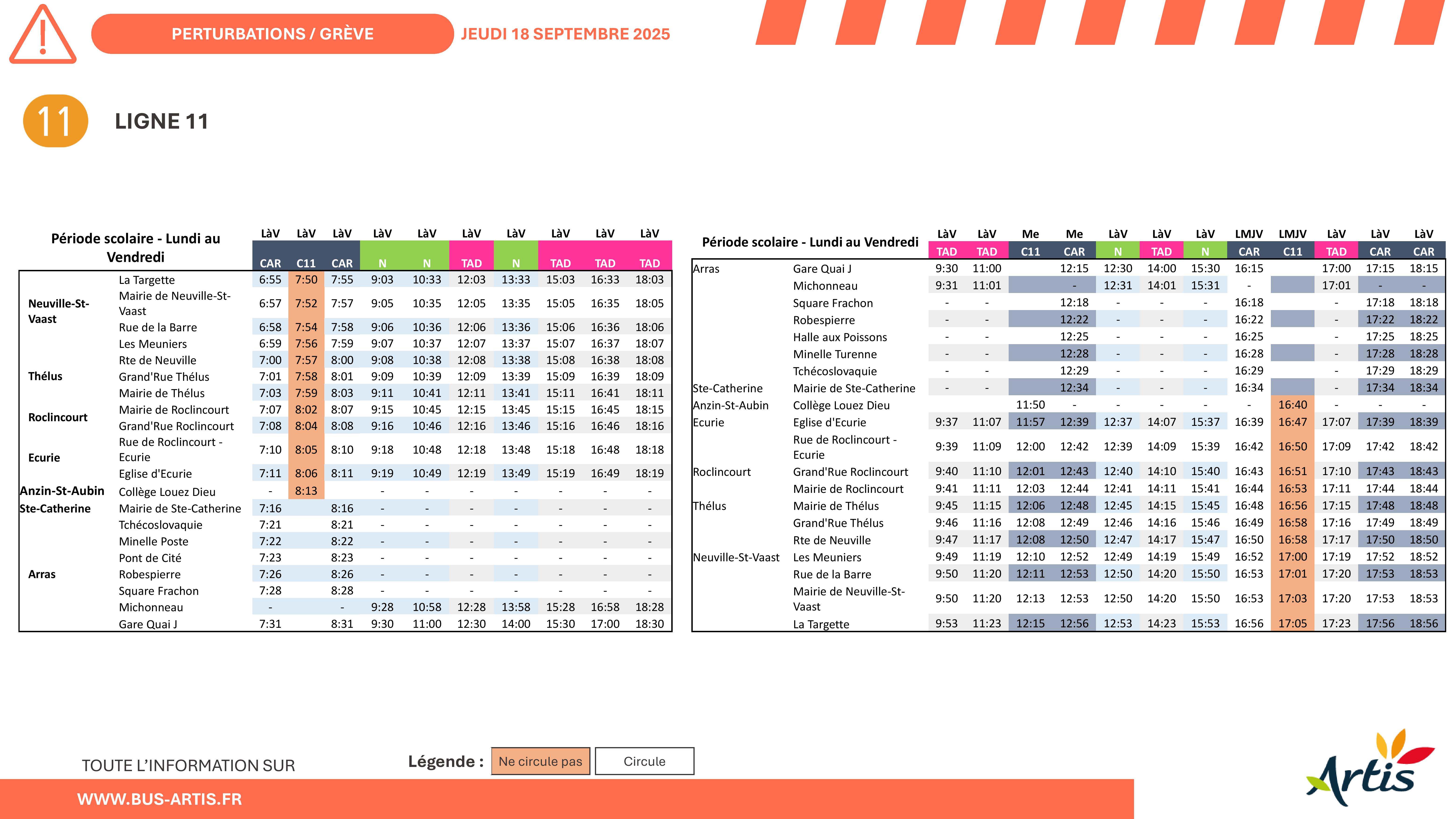The width and height of the screenshot is (1456, 819).
Task: Click the 18:56 La Targette arrival
Action: [1424, 623]
